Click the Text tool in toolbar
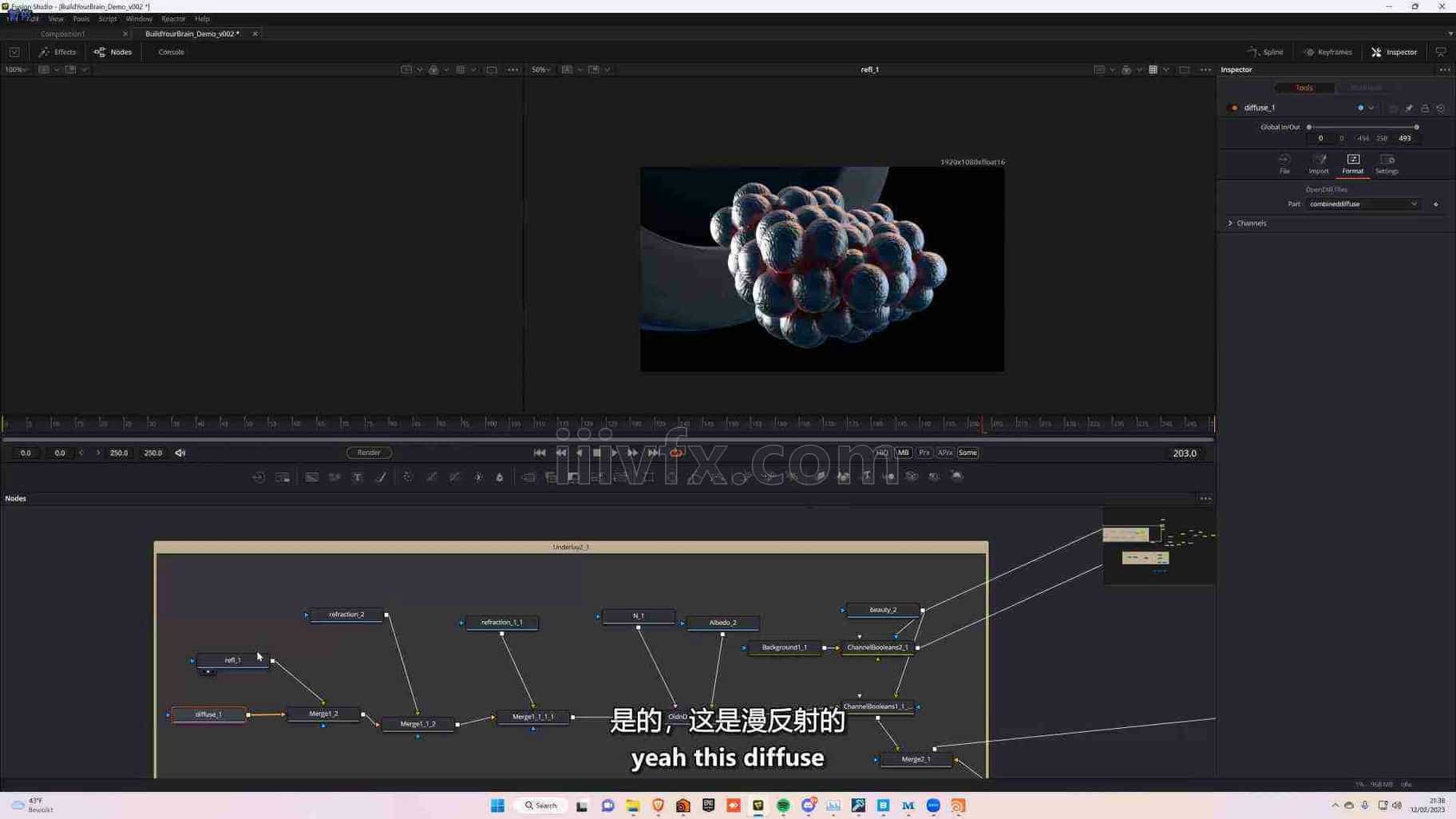 point(358,477)
